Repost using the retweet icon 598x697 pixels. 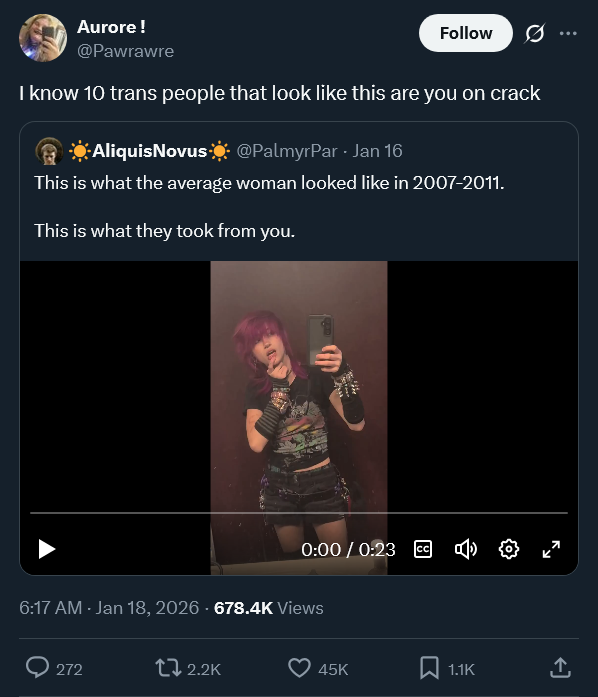168,668
